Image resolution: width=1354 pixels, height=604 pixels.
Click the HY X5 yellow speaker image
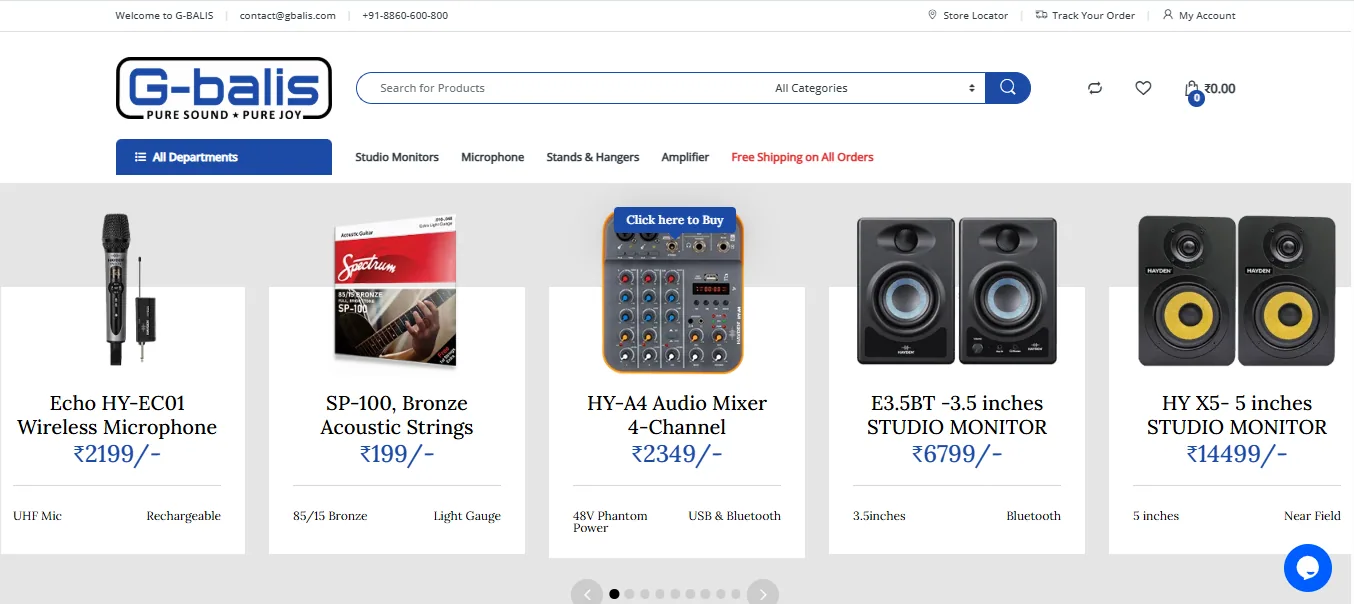click(x=1236, y=290)
